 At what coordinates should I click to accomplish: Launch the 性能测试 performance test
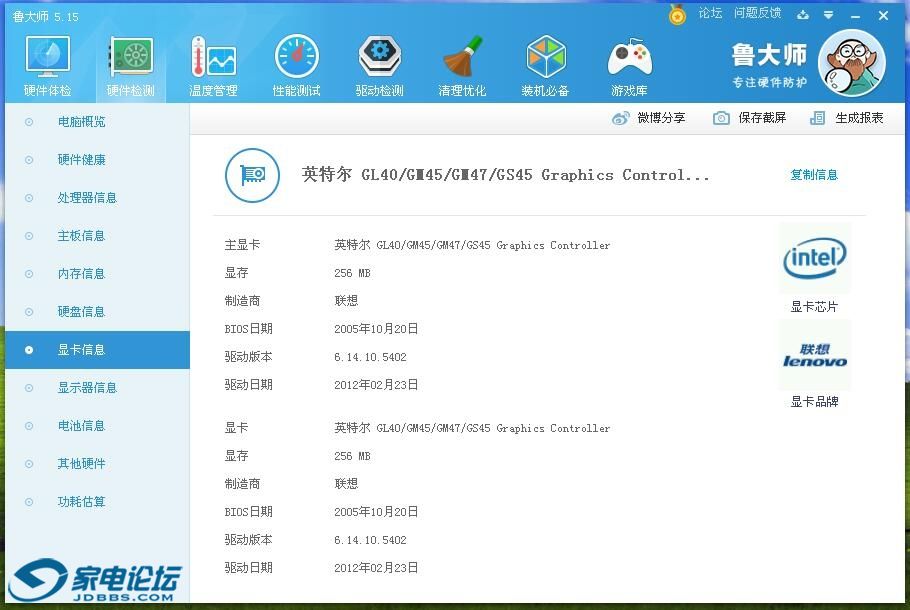[x=296, y=63]
